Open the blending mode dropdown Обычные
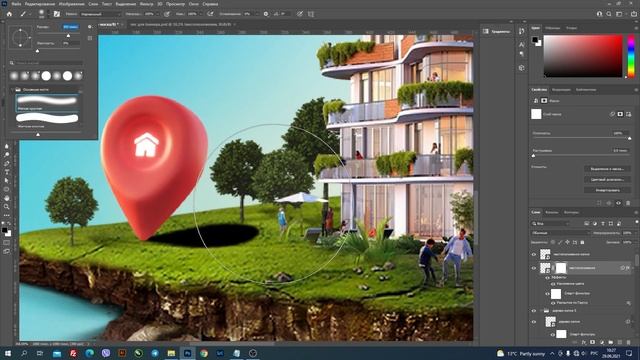The height and width of the screenshot is (360, 640). [x=561, y=233]
